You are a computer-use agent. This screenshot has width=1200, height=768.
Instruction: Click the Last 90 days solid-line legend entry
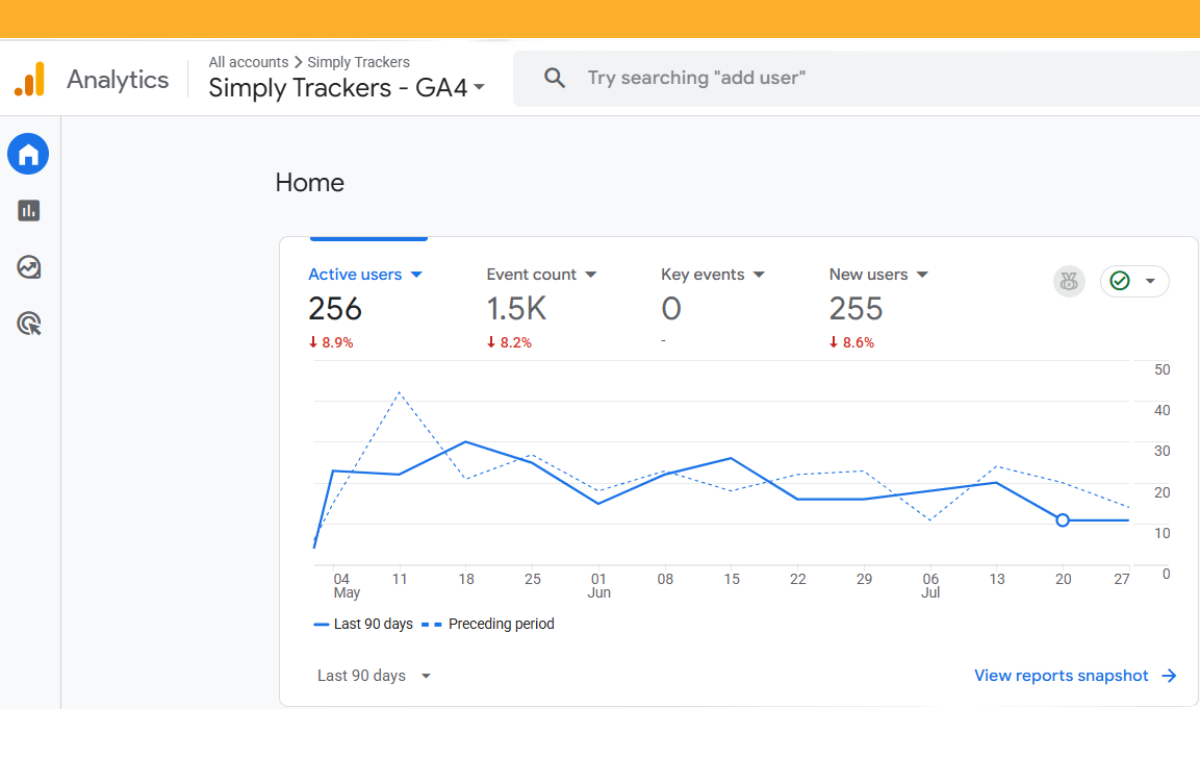[363, 624]
